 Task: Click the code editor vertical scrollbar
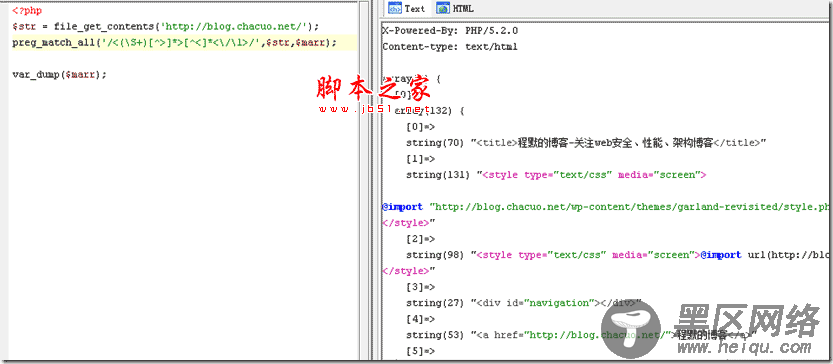tap(364, 181)
